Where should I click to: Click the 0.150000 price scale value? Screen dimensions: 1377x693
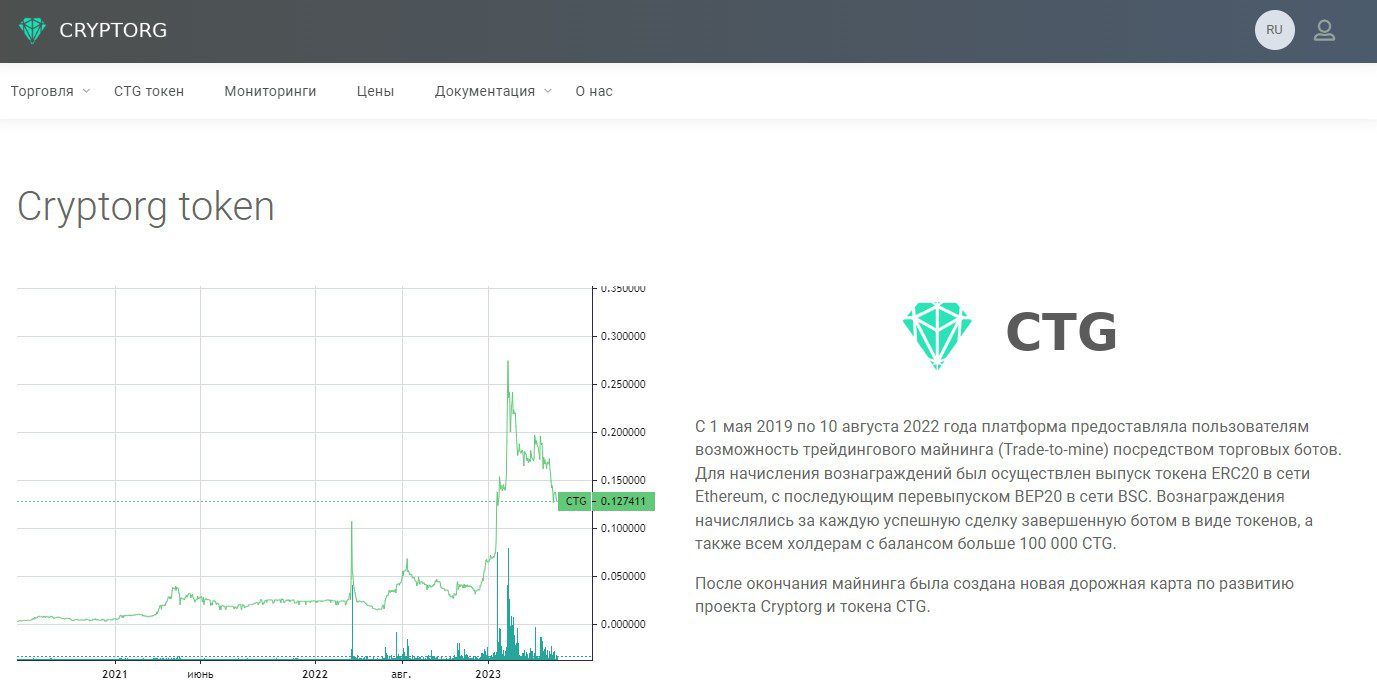[x=622, y=480]
